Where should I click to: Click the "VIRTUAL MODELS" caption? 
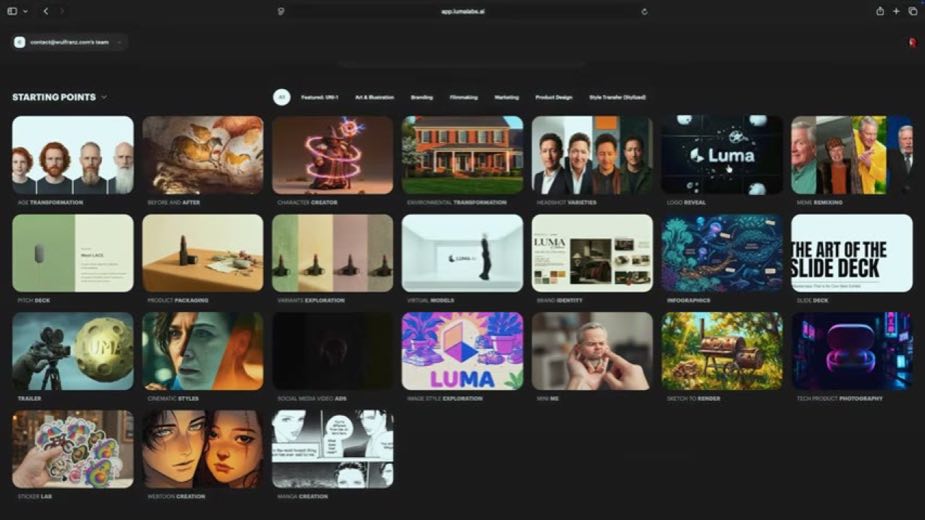click(x=431, y=300)
